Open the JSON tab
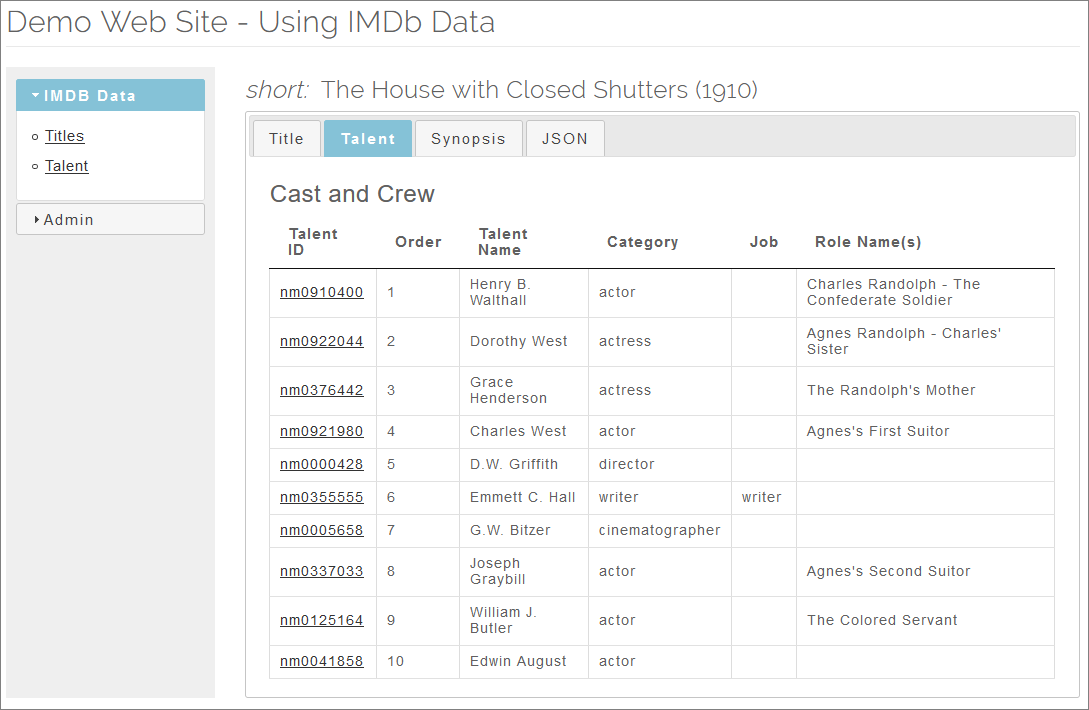The width and height of the screenshot is (1089, 710). pos(565,138)
